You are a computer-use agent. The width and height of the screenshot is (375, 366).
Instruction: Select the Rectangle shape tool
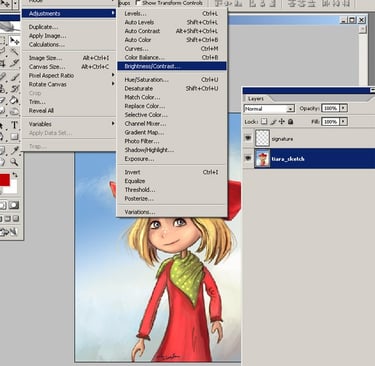point(14,137)
